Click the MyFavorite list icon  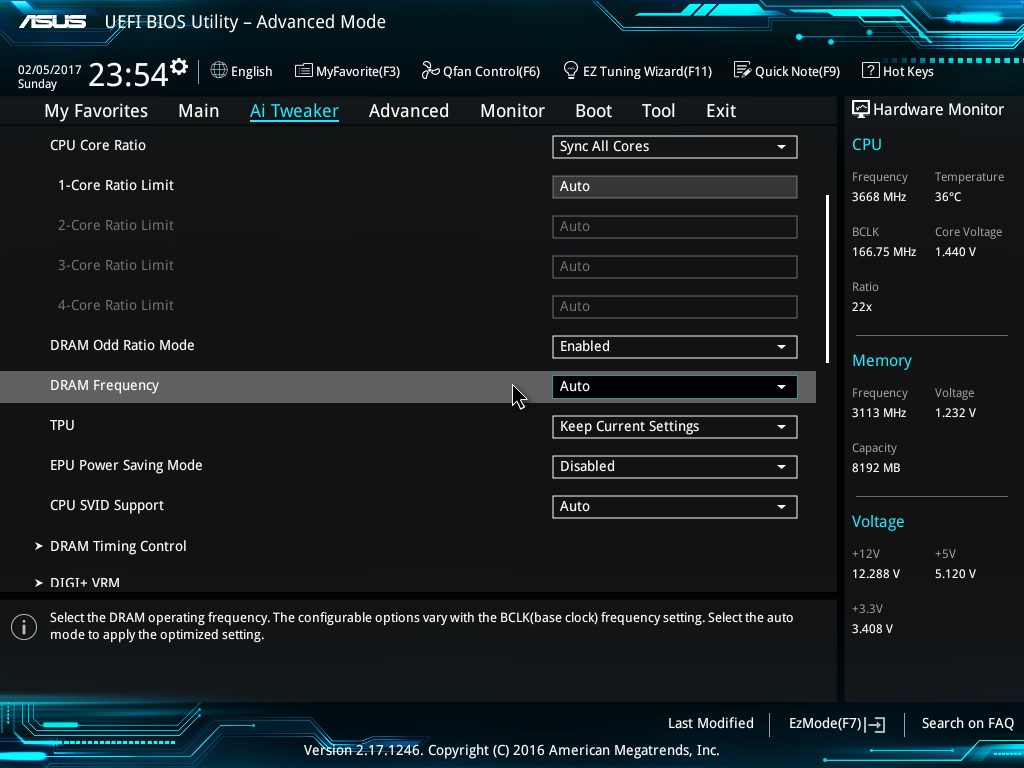[x=303, y=71]
